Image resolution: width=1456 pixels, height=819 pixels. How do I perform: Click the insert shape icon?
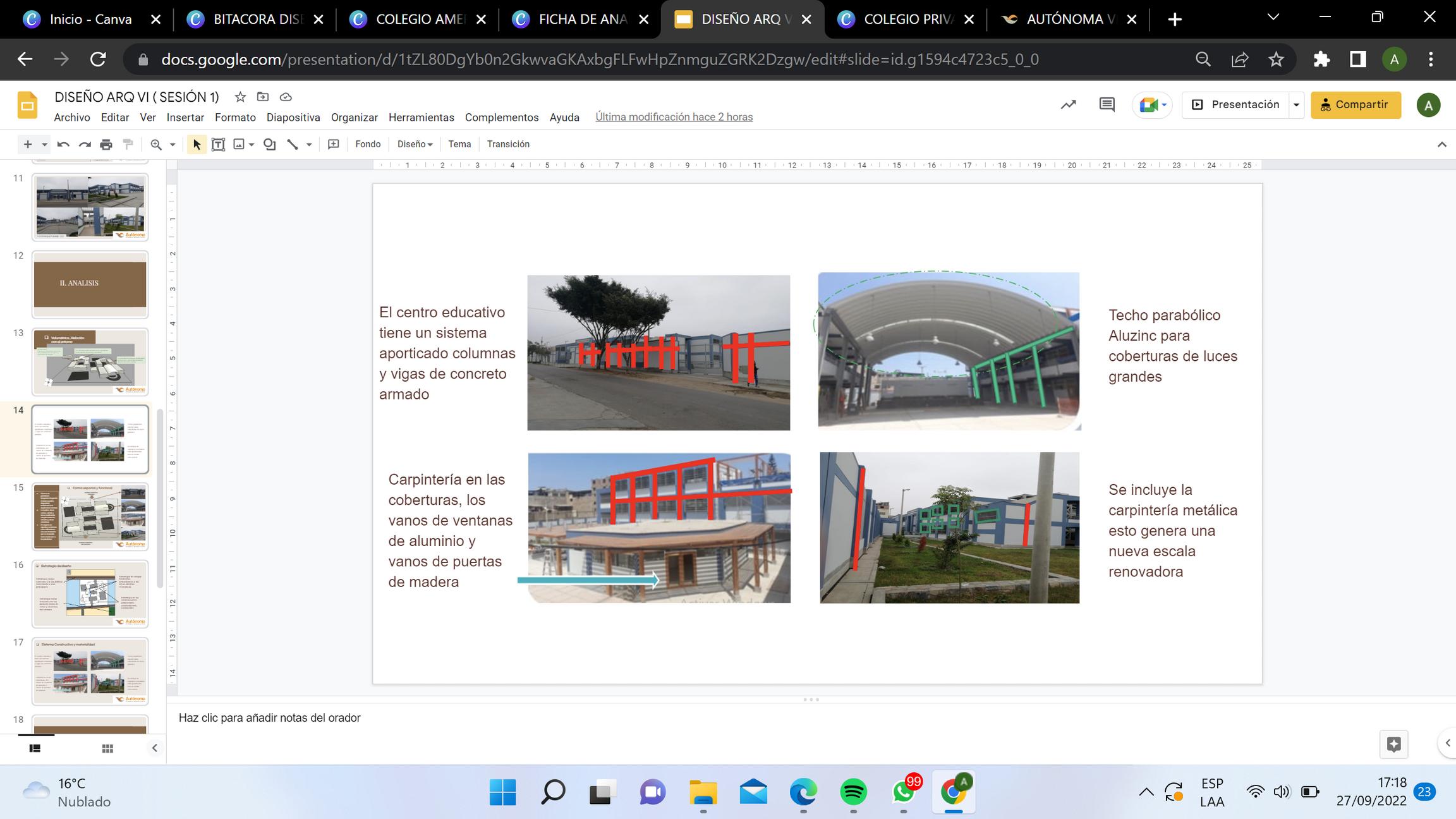click(270, 144)
